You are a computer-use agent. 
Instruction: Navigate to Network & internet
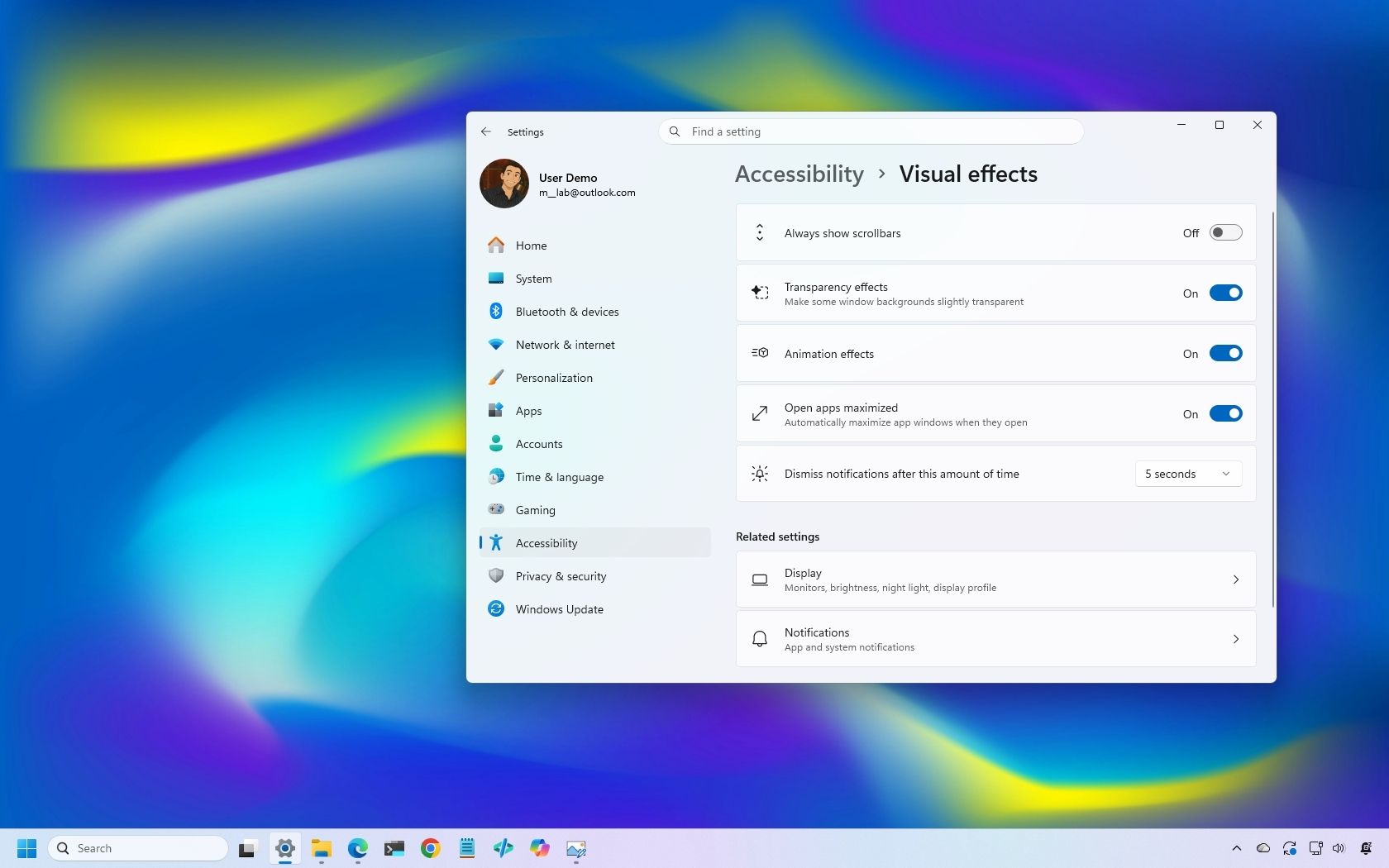[594, 345]
